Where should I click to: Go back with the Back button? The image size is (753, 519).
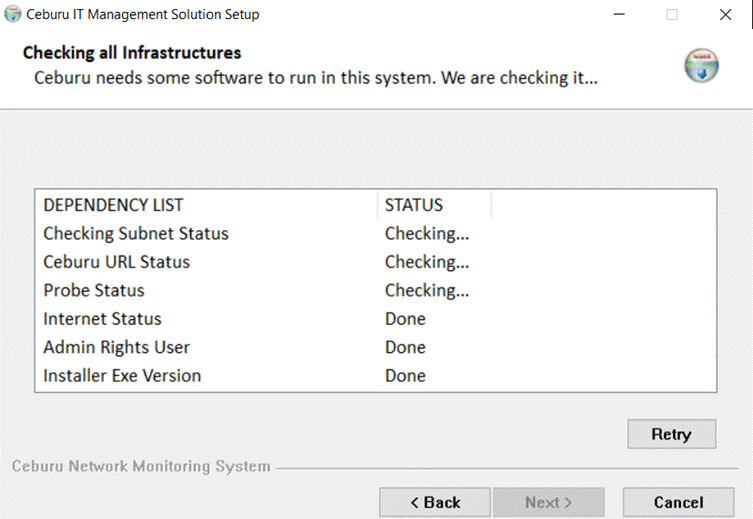click(435, 502)
